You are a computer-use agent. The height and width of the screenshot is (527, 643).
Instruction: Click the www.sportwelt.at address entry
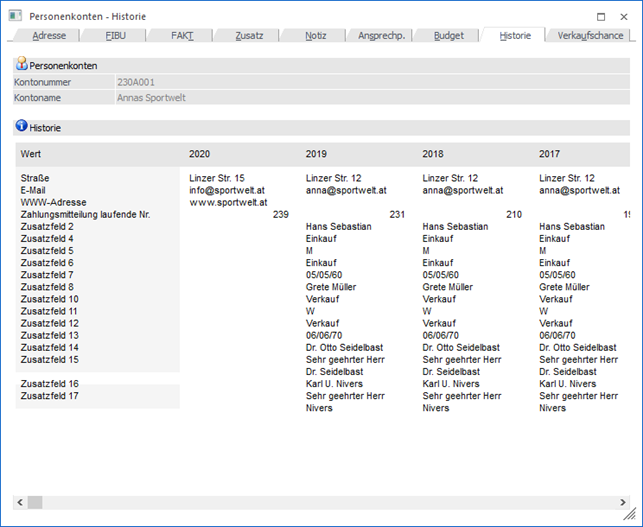click(x=226, y=202)
